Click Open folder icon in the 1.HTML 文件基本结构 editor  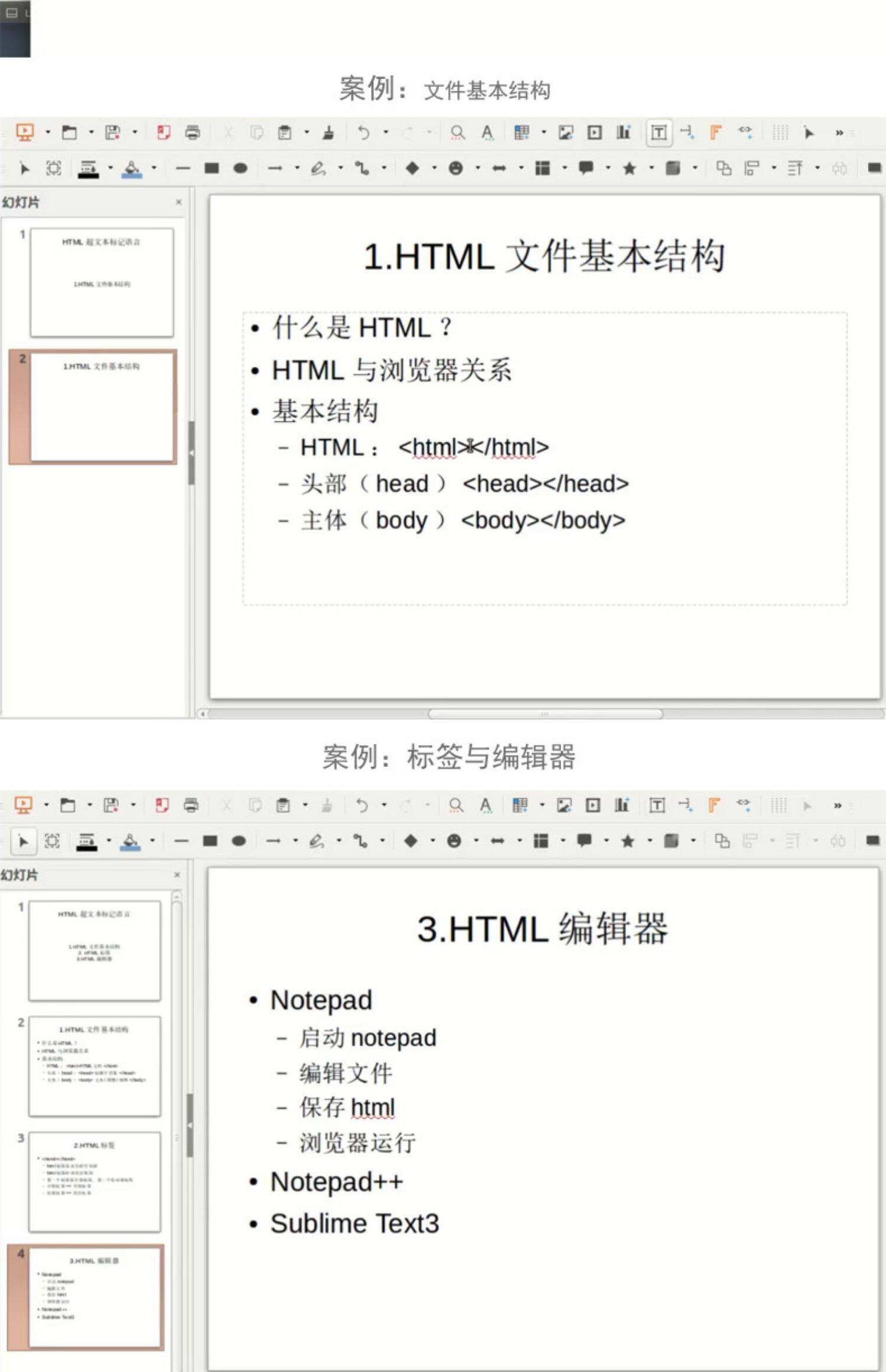[x=69, y=132]
